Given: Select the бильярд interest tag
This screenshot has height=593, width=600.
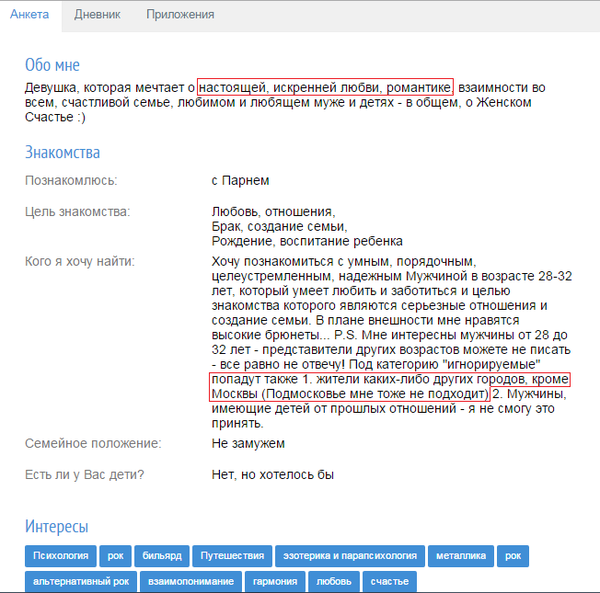Looking at the screenshot, I should pyautogui.click(x=162, y=556).
